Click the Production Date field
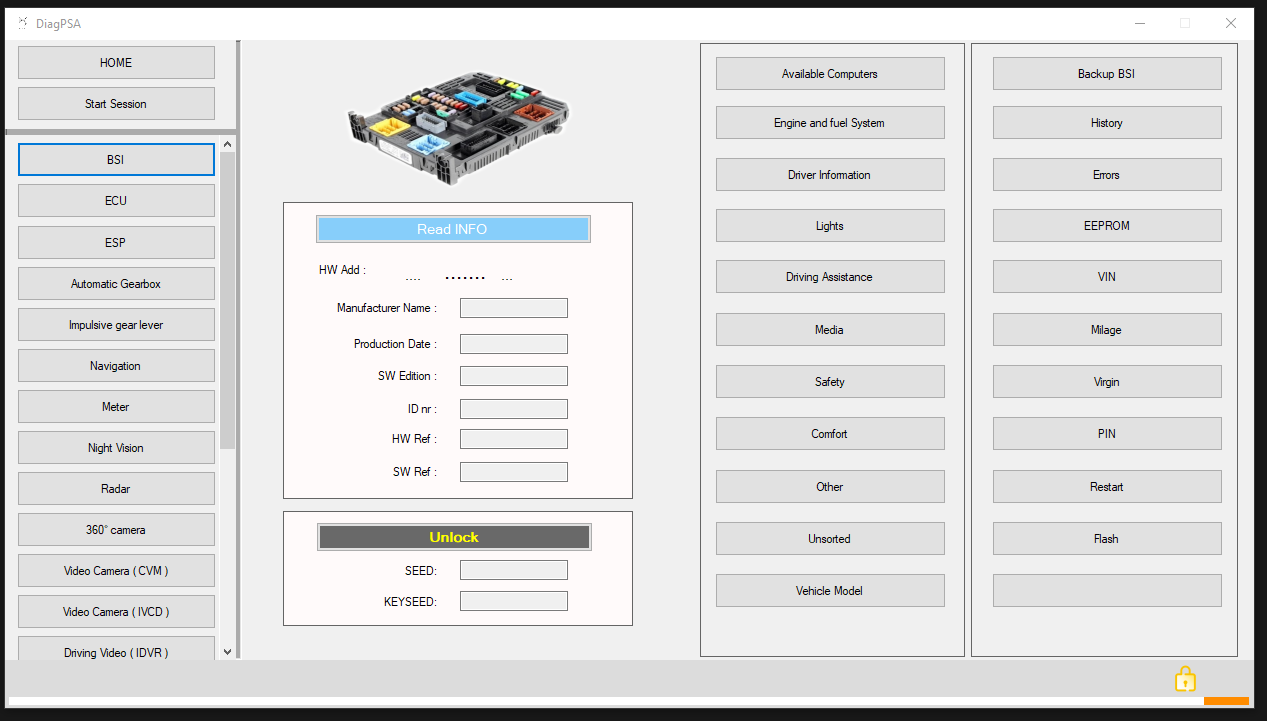 pyautogui.click(x=514, y=344)
